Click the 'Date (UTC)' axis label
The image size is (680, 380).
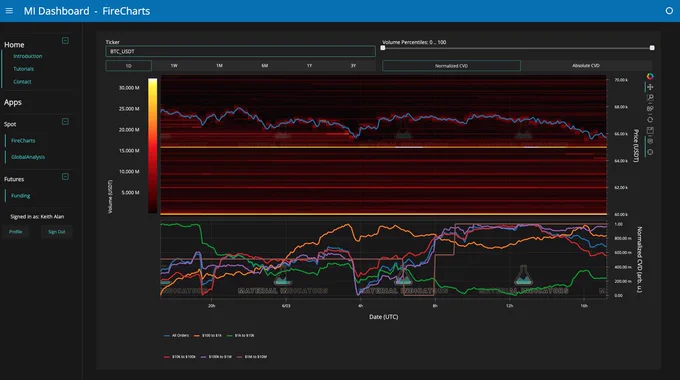tap(384, 317)
